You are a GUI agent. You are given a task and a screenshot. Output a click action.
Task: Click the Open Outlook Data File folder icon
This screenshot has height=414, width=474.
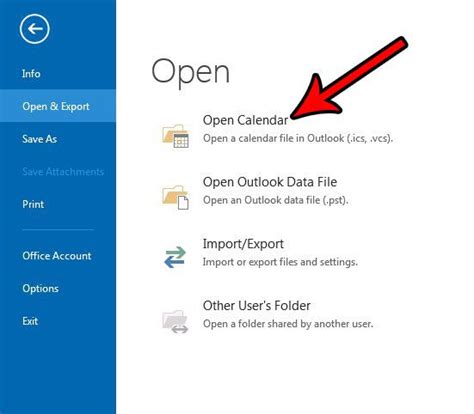click(x=175, y=197)
